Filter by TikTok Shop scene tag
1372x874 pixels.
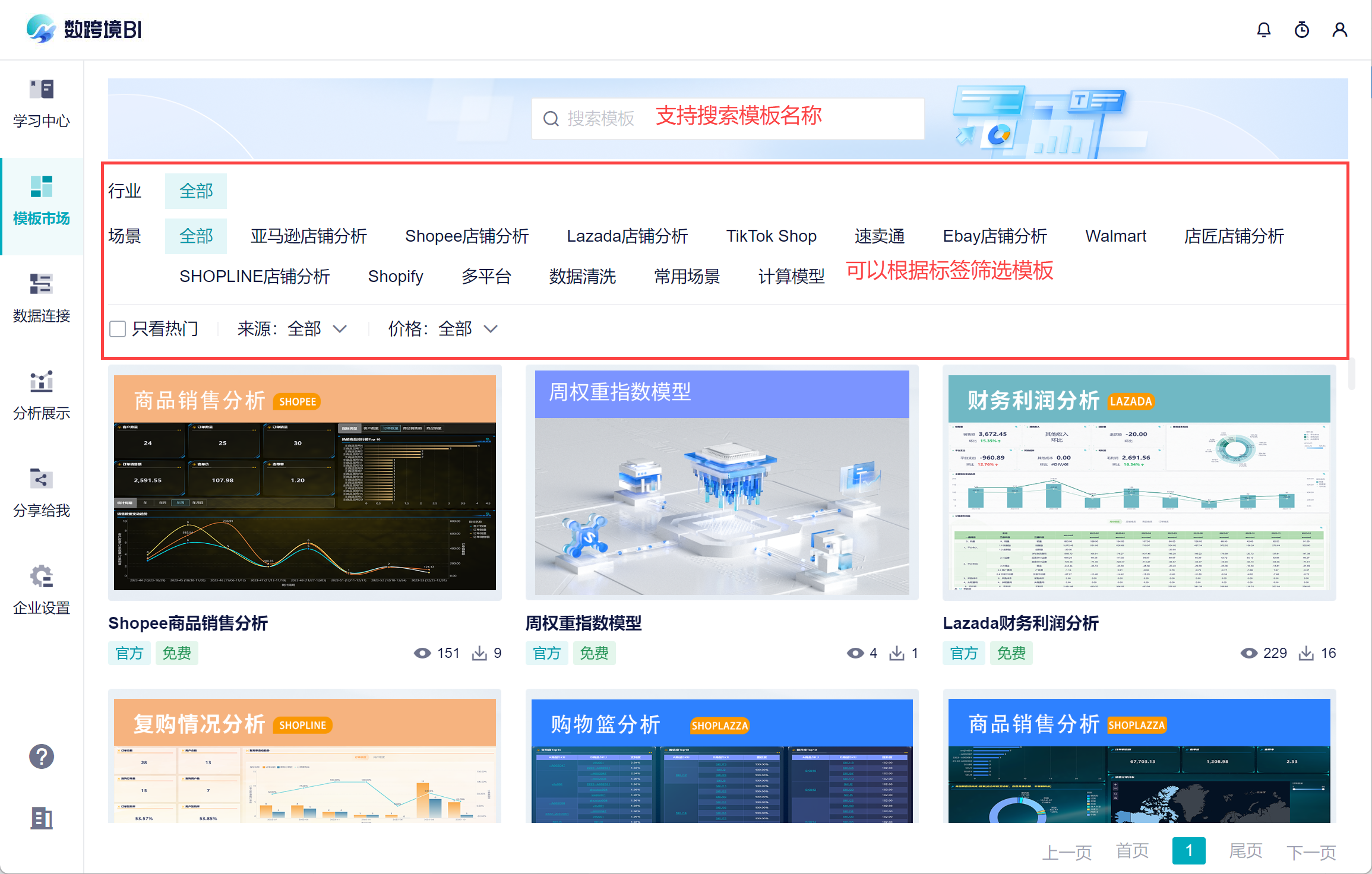pyautogui.click(x=770, y=236)
